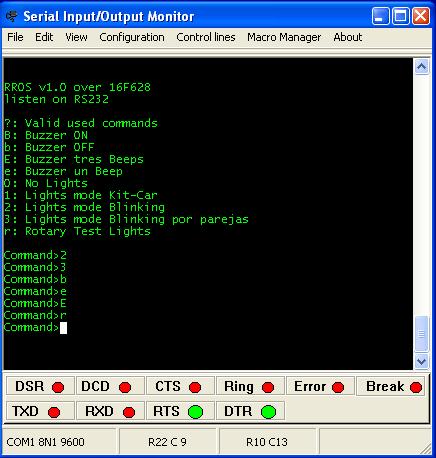Click the scrollbar down arrow
Screen dimensions: 436x458
[422, 361]
